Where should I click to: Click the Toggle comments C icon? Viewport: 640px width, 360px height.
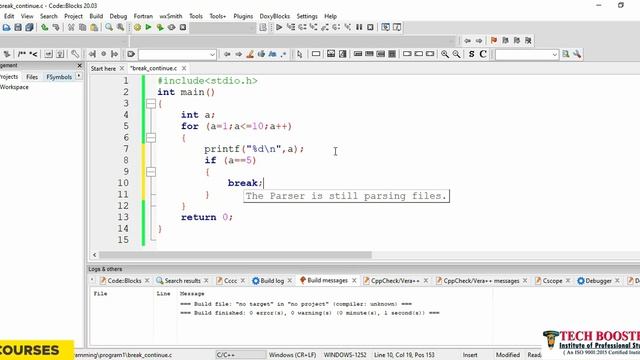coord(483,54)
